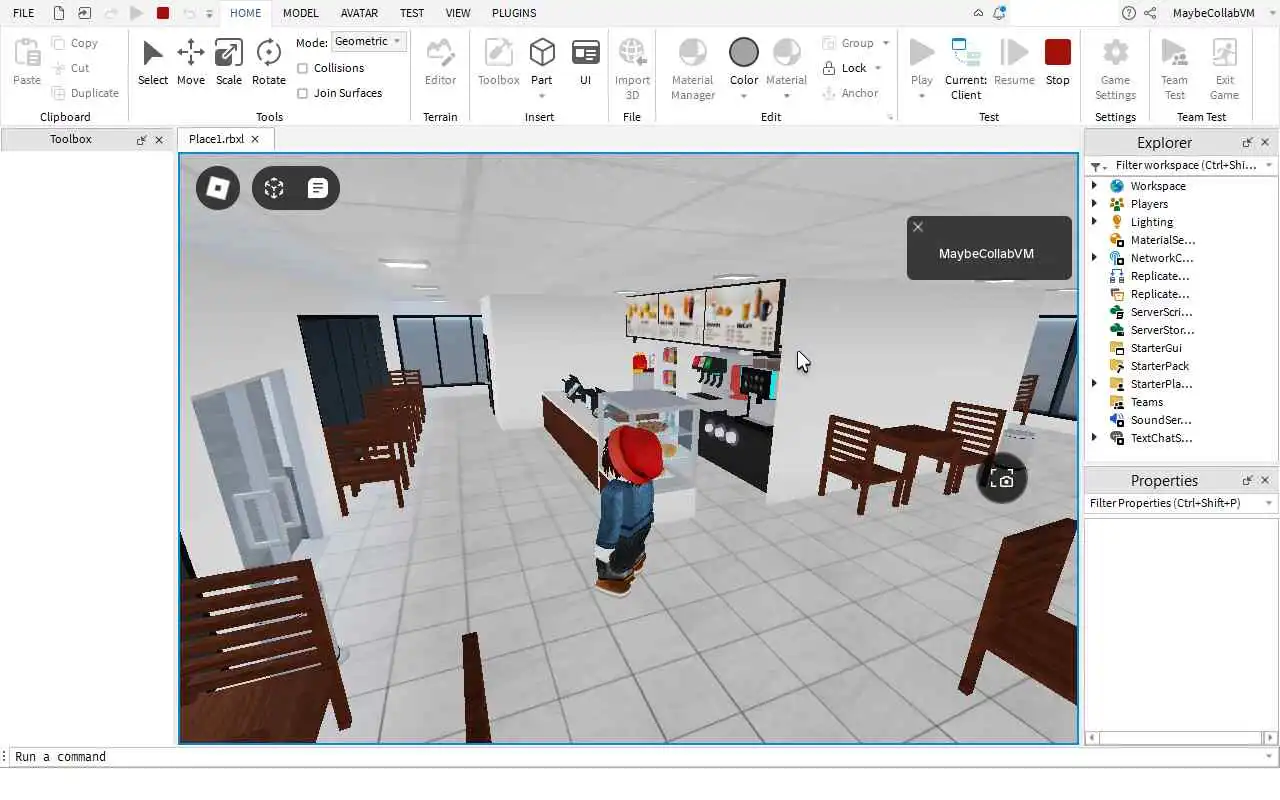The image size is (1280, 800).
Task: Activate the Move tool
Action: pos(190,62)
